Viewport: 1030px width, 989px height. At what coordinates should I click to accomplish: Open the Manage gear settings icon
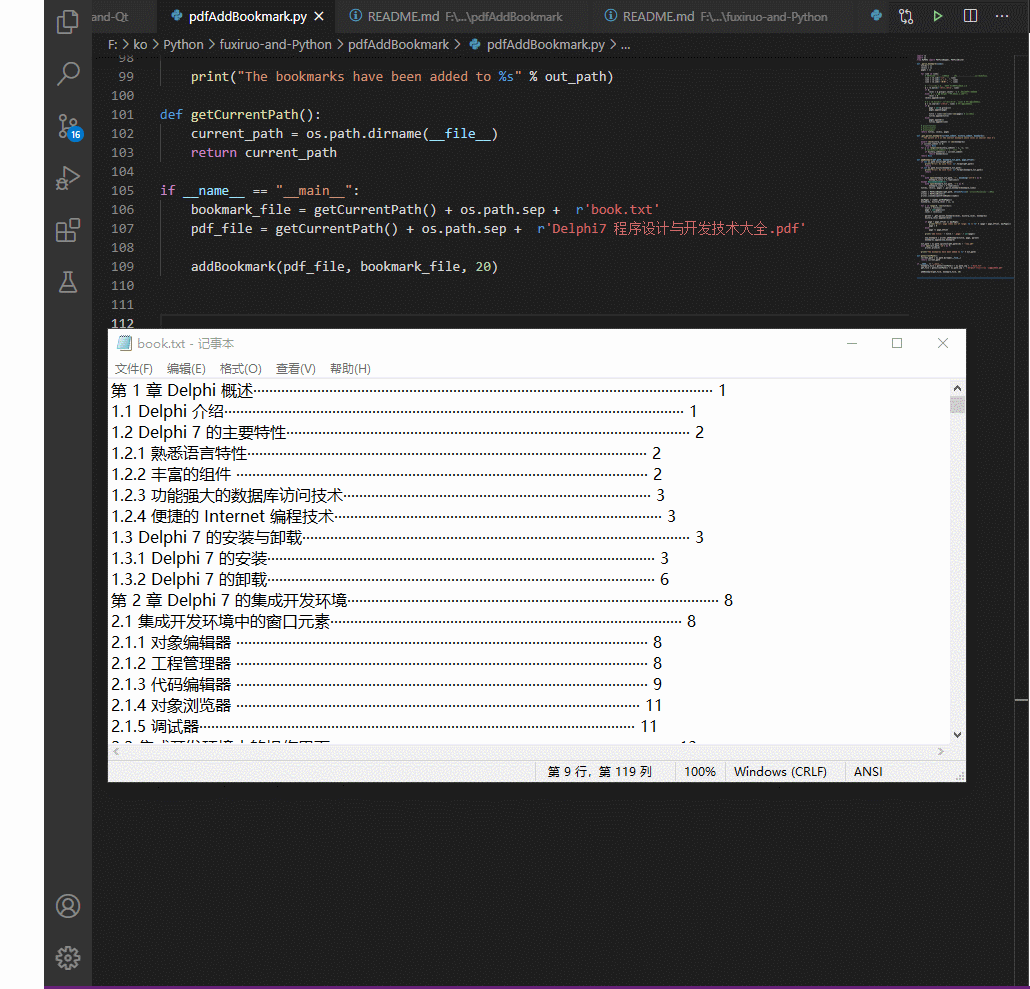pyautogui.click(x=68, y=958)
